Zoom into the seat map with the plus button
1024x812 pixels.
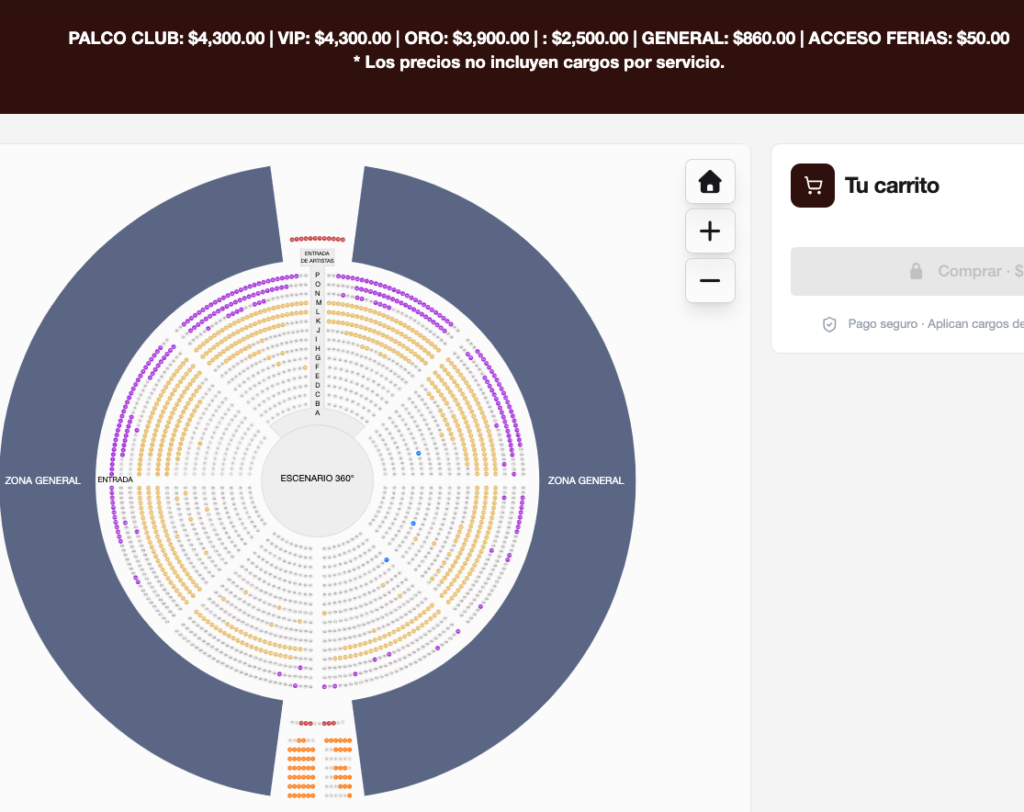[x=710, y=231]
